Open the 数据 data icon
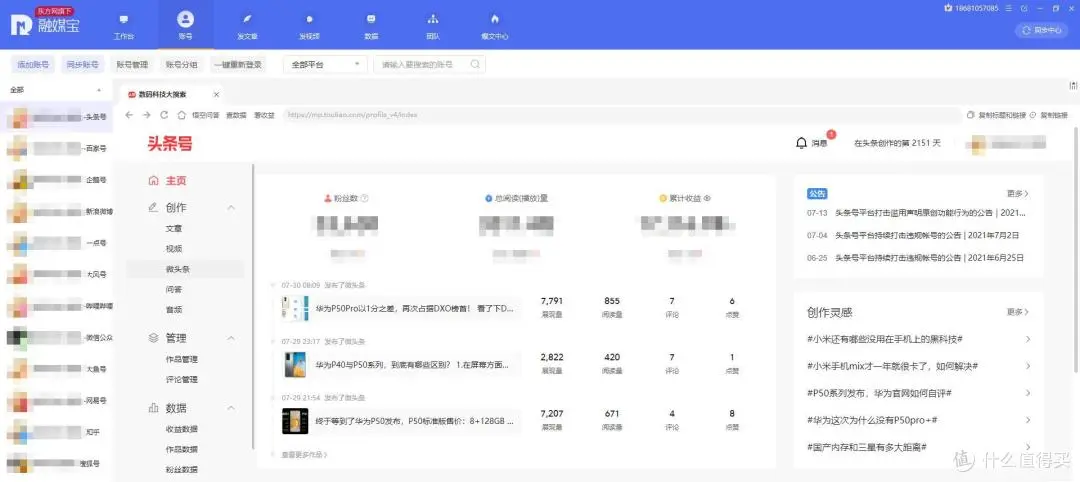The image size is (1080, 482). [371, 19]
